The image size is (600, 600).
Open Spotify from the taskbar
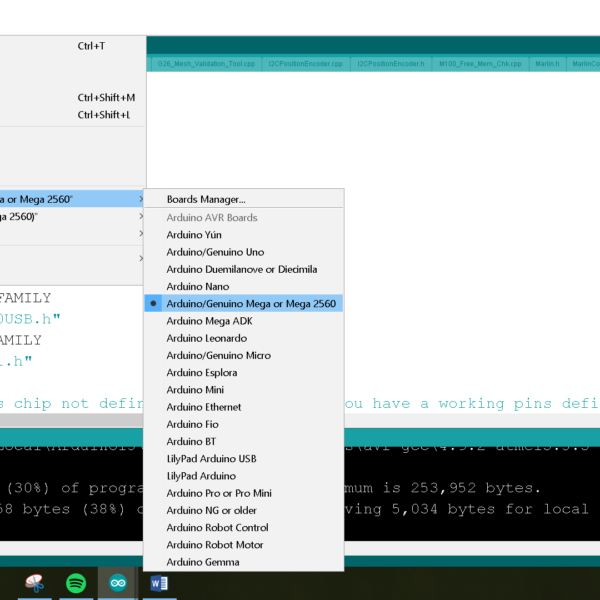pyautogui.click(x=76, y=583)
